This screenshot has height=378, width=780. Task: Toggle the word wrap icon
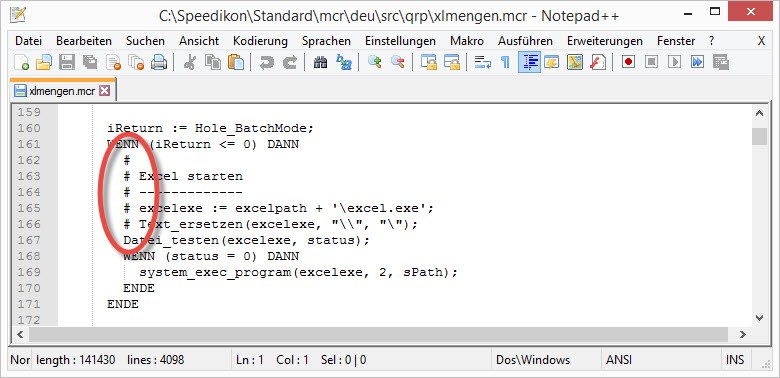[482, 62]
